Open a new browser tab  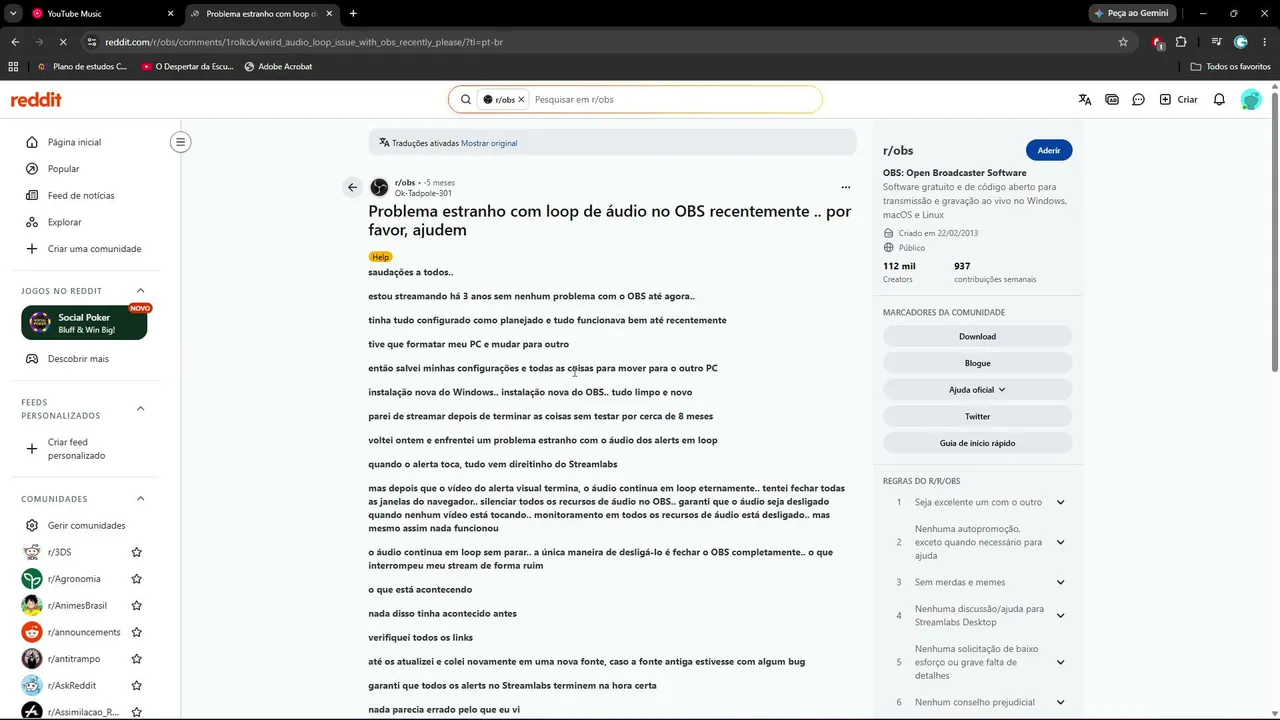click(353, 14)
